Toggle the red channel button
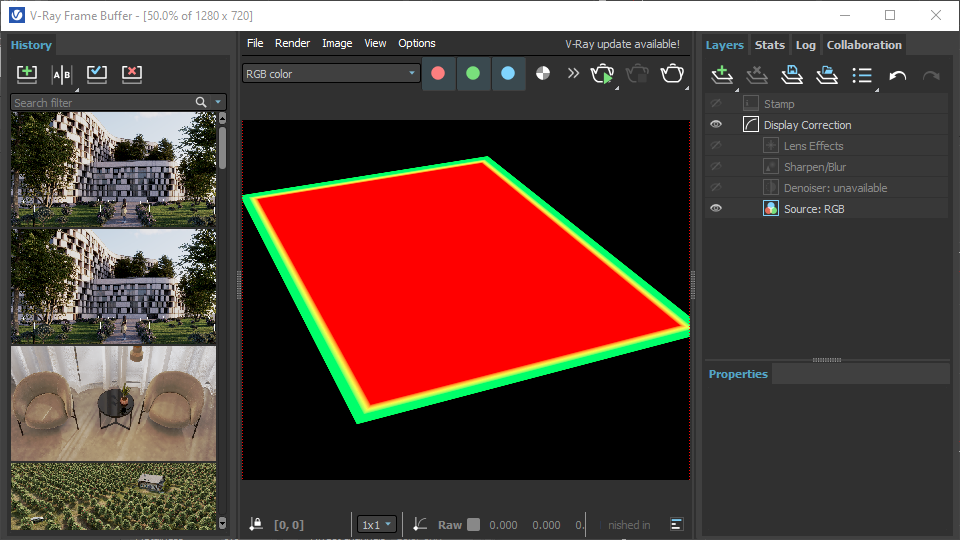This screenshot has width=960, height=540. 438,73
